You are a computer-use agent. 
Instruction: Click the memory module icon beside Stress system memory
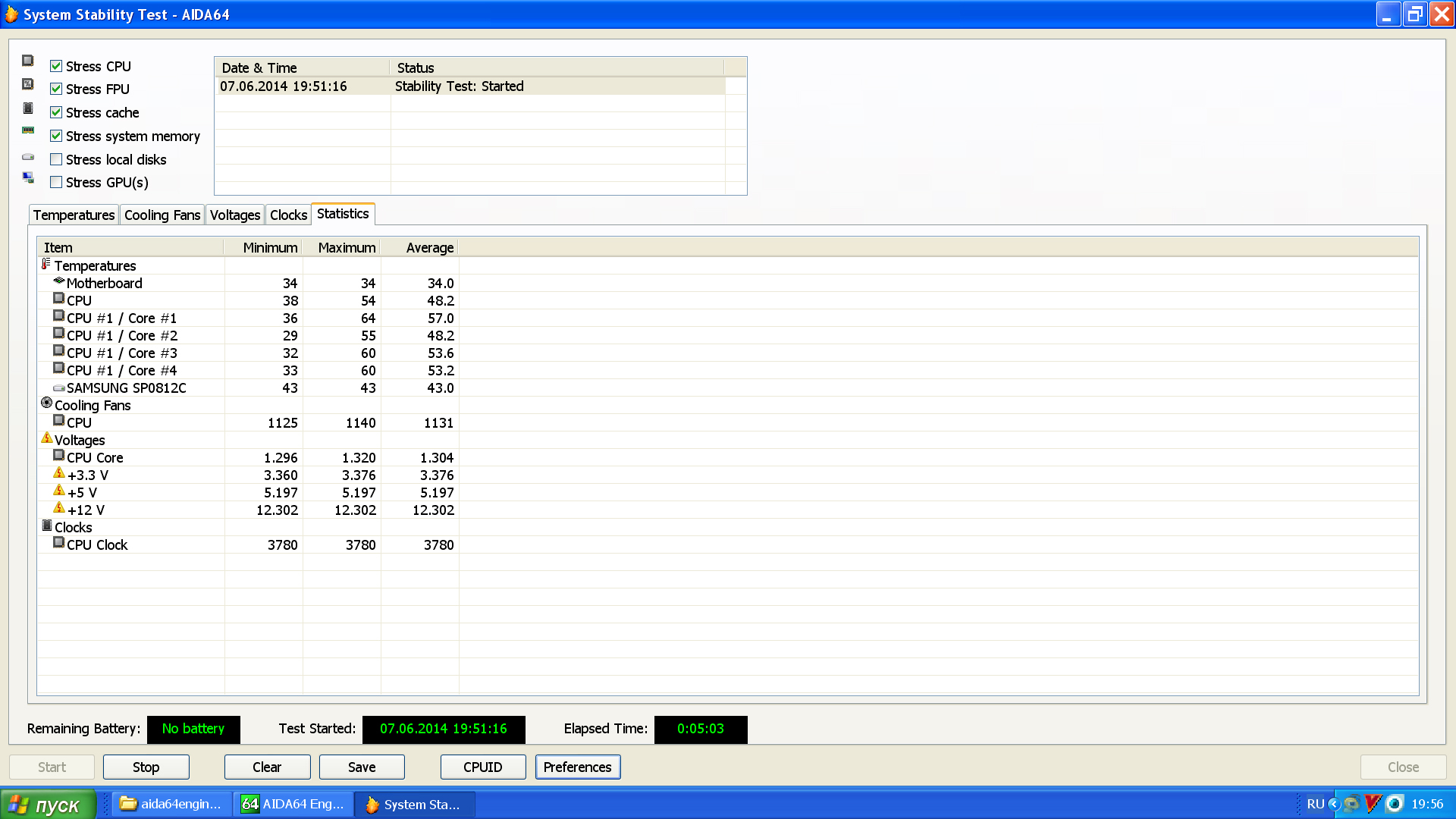28,130
